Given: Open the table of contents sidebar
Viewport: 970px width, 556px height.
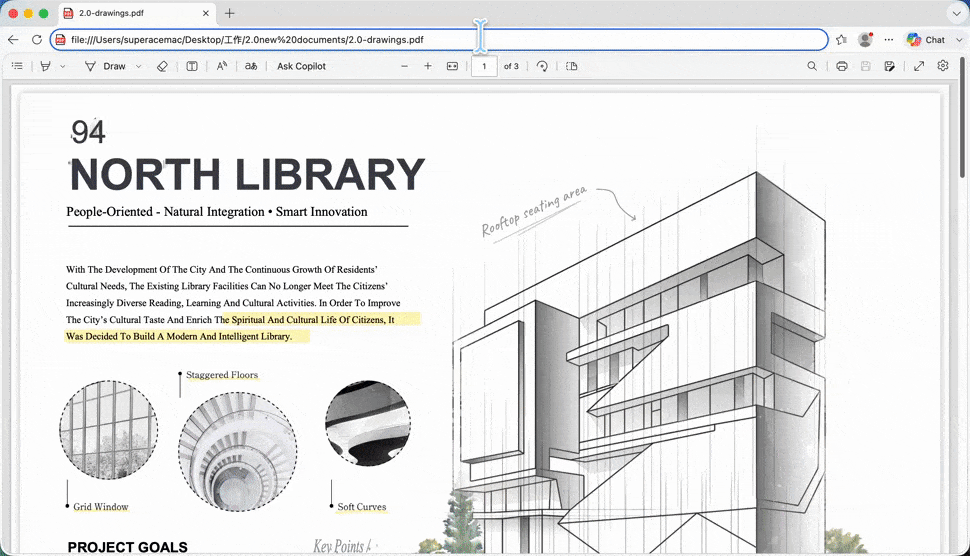Looking at the screenshot, I should 17,66.
